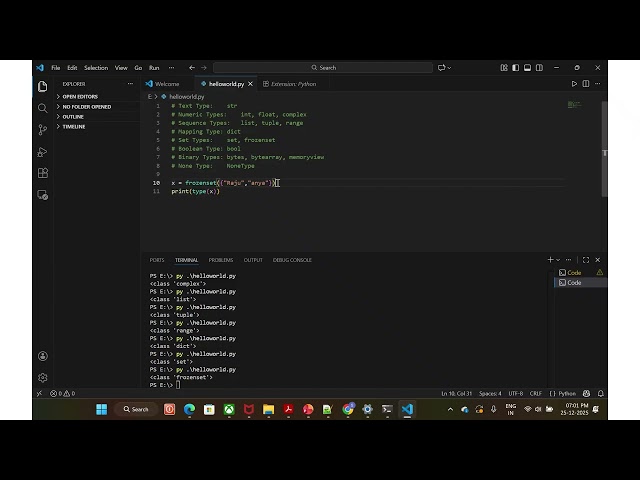The height and width of the screenshot is (480, 640).
Task: Click the command center Search box
Action: tap(323, 68)
